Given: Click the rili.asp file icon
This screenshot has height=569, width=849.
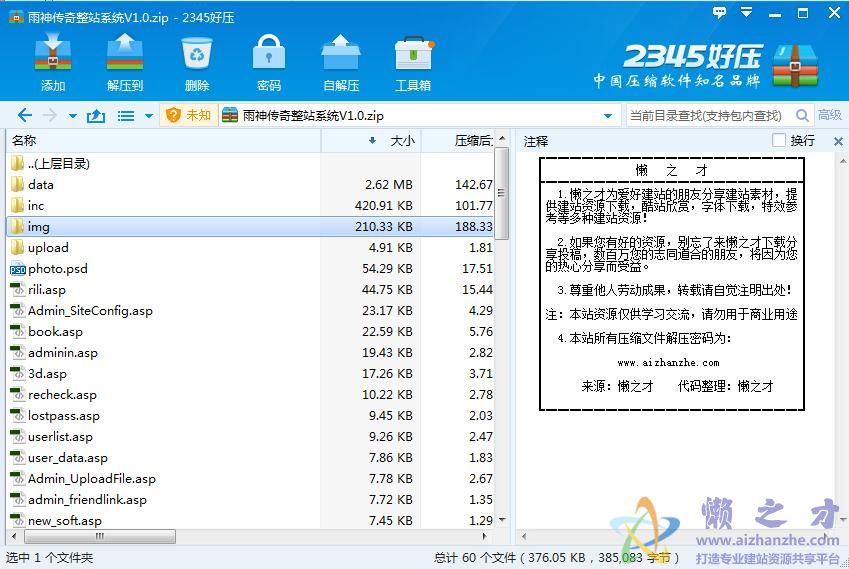Looking at the screenshot, I should (18, 290).
